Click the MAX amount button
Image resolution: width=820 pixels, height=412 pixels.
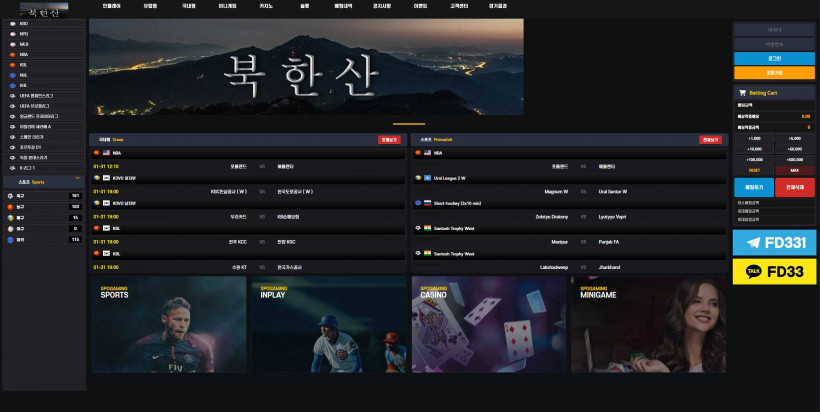(x=794, y=170)
